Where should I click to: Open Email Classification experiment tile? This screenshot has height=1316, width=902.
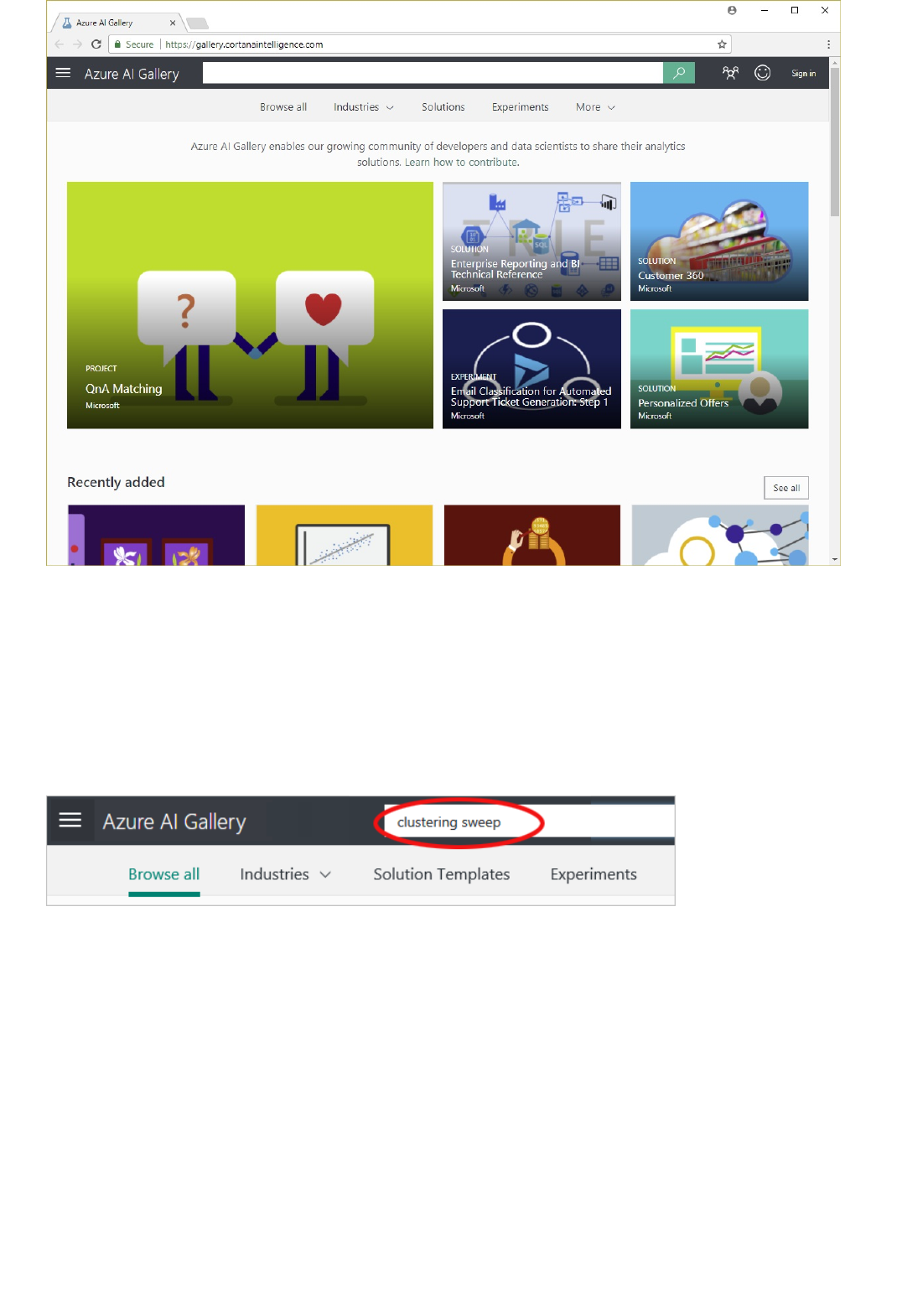coord(531,369)
